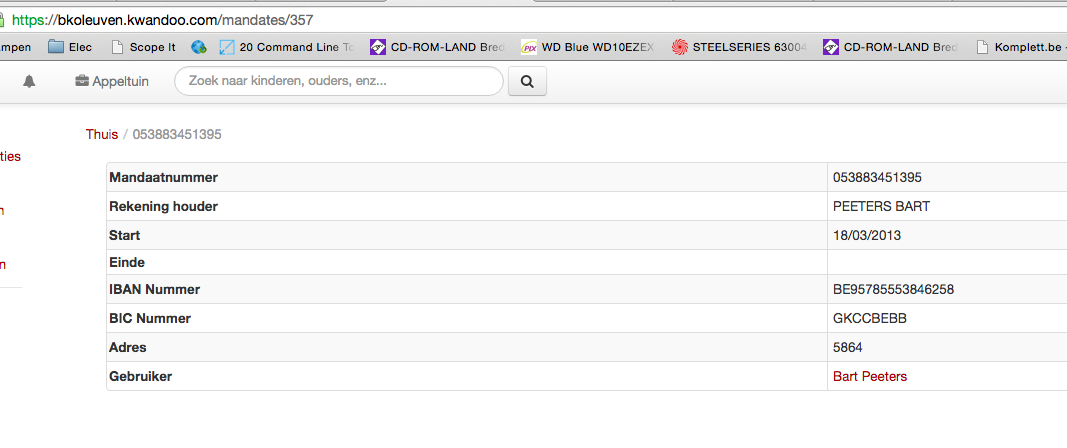The height and width of the screenshot is (448, 1067).
Task: Open the 20 Command Line bookmark
Action: pos(287,47)
